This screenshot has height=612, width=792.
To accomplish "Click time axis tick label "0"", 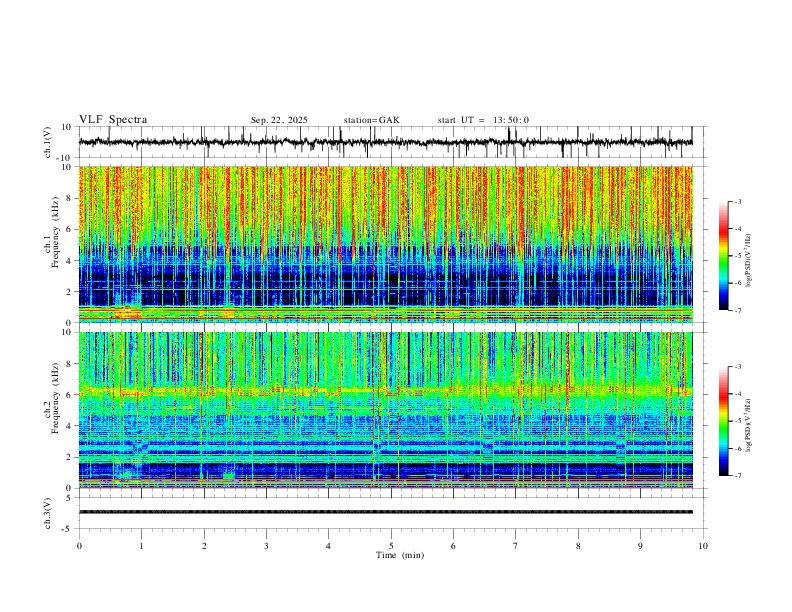I will pyautogui.click(x=79, y=546).
